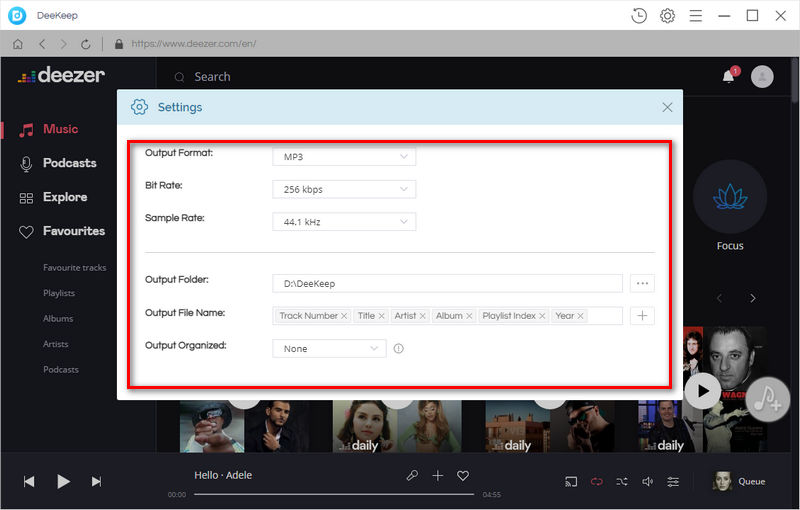This screenshot has height=510, width=800.
Task: Skip to previous track
Action: 29,481
